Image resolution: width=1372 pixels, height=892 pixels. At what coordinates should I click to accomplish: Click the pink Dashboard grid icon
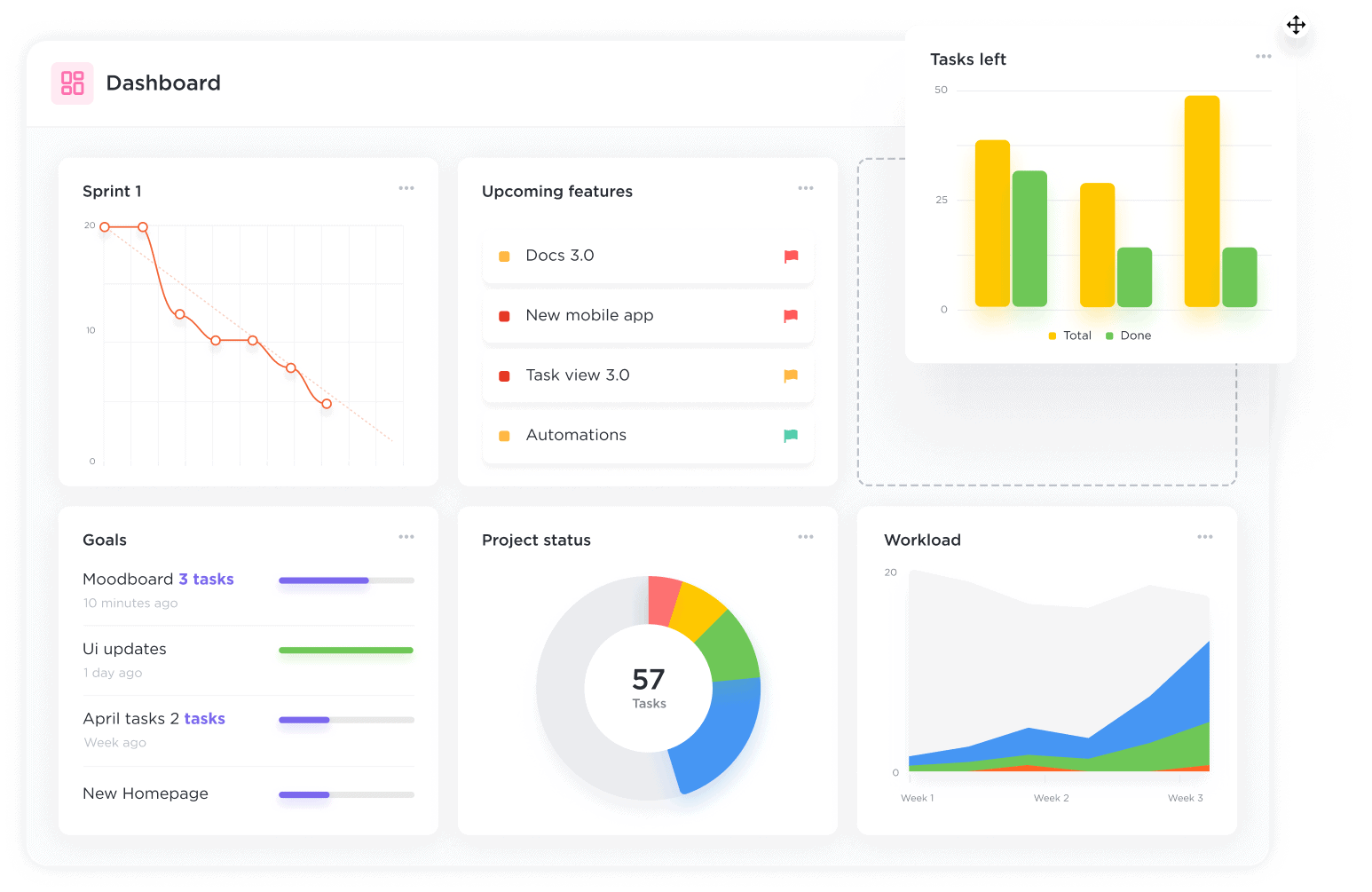(x=72, y=83)
